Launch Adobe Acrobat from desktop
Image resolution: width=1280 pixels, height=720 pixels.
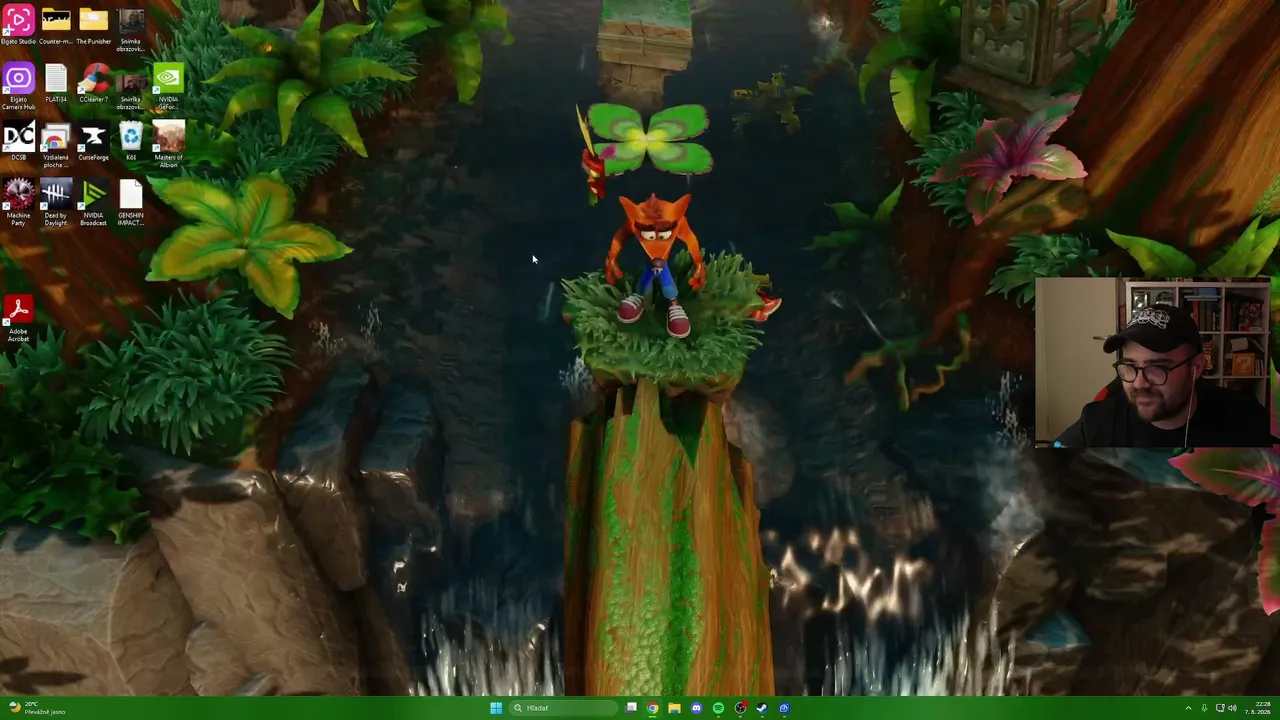[x=18, y=319]
